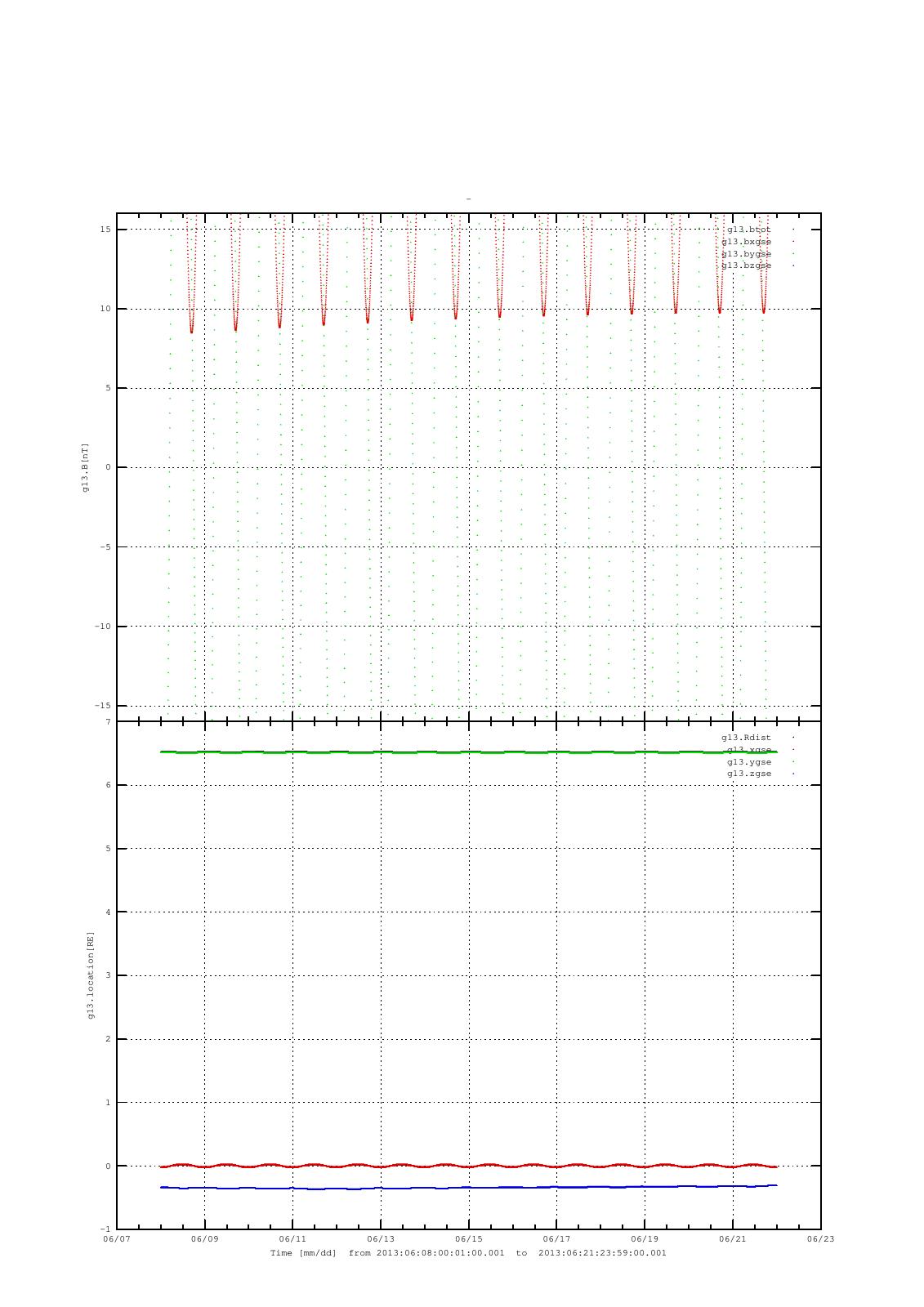Click the -10 tick on the B[nT] axis

click(x=103, y=627)
